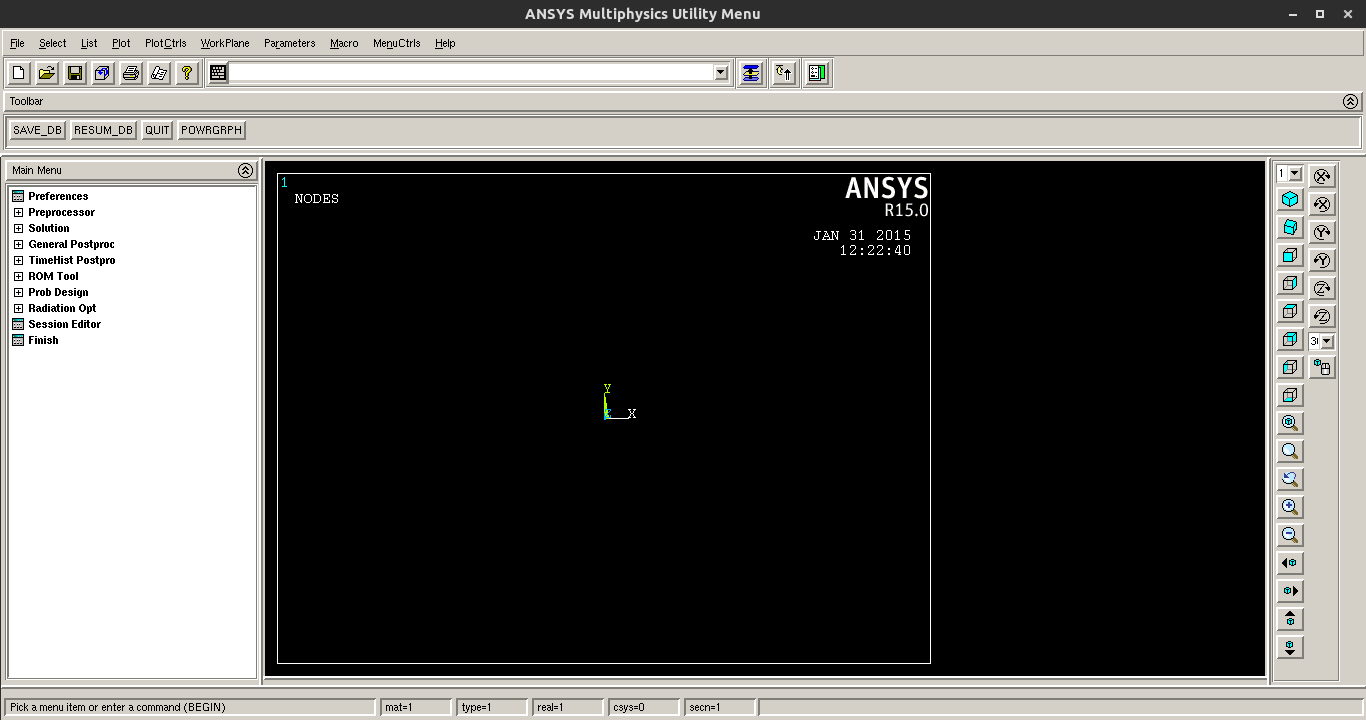This screenshot has width=1366, height=720.
Task: Click the Save floppy disk icon
Action: click(75, 73)
